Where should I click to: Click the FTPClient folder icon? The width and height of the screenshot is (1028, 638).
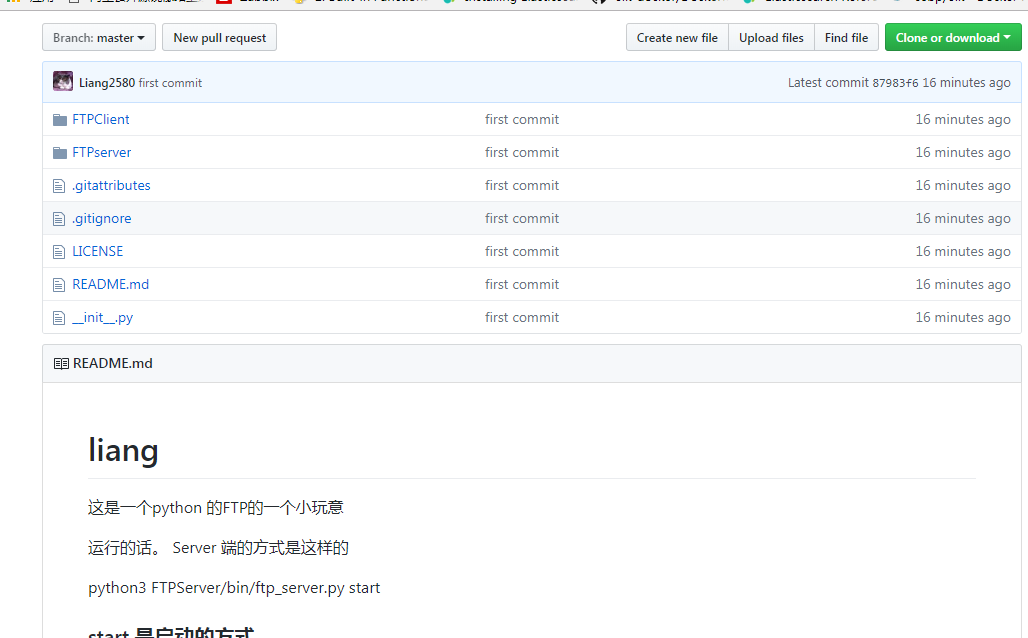click(x=60, y=119)
